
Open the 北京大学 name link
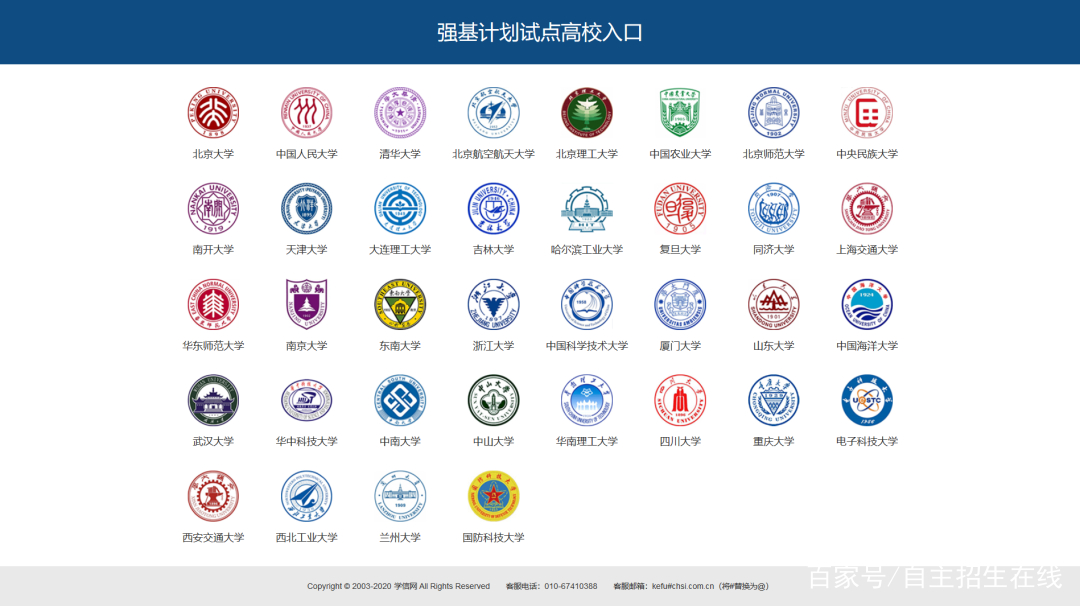tap(214, 154)
